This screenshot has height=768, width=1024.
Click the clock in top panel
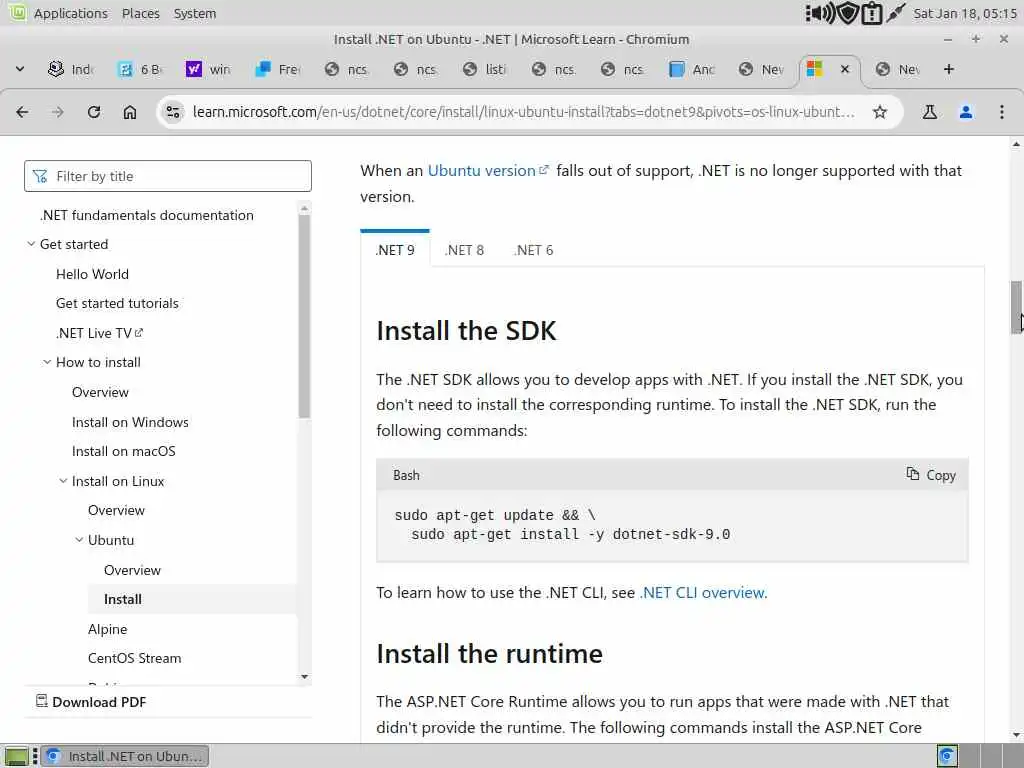coord(965,13)
